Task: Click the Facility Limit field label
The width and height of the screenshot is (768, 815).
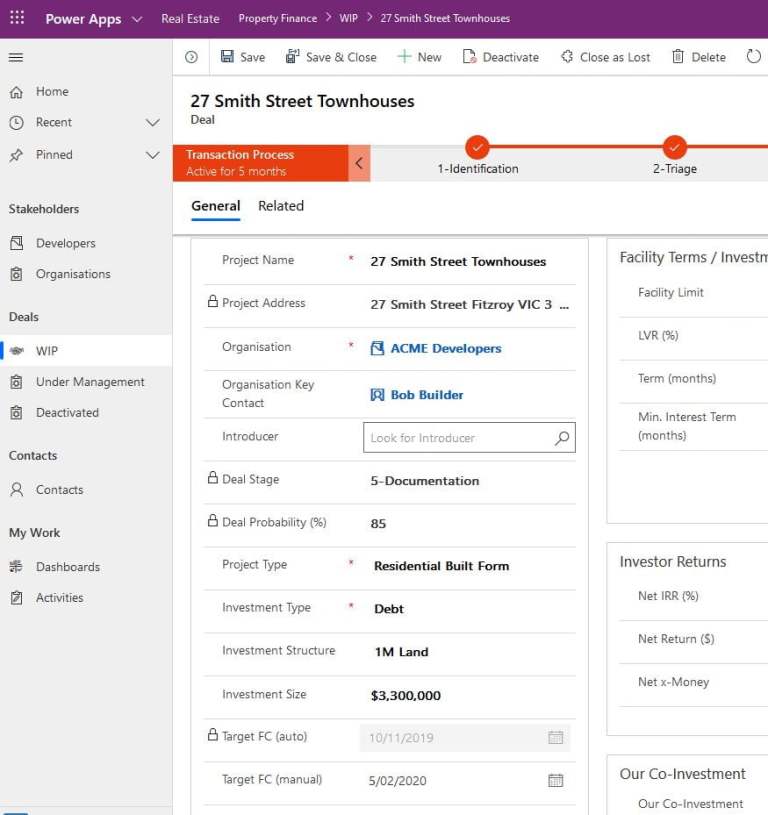Action: click(670, 293)
